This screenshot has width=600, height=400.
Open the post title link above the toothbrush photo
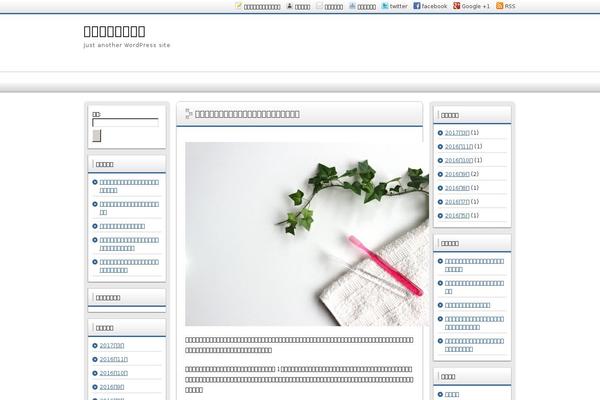tap(247, 114)
